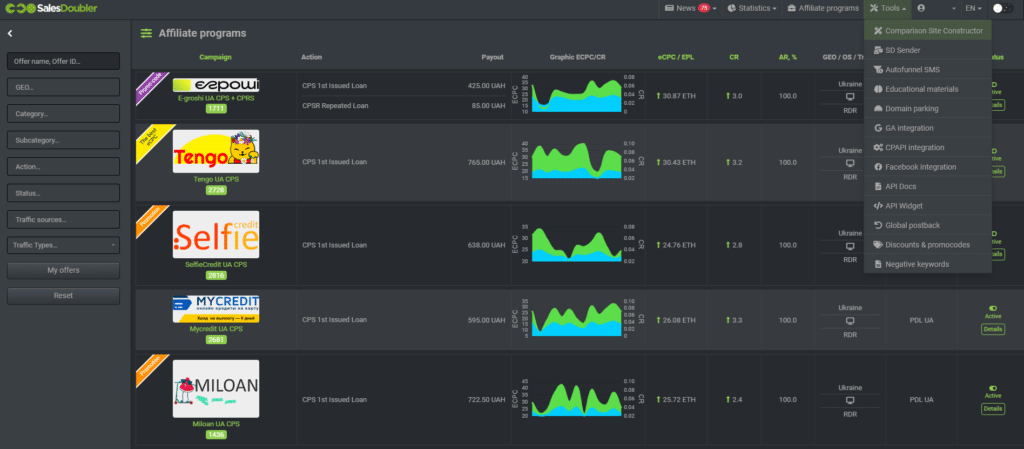The image size is (1024, 449).
Task: Expand the Statistics dropdown menu
Action: point(752,8)
